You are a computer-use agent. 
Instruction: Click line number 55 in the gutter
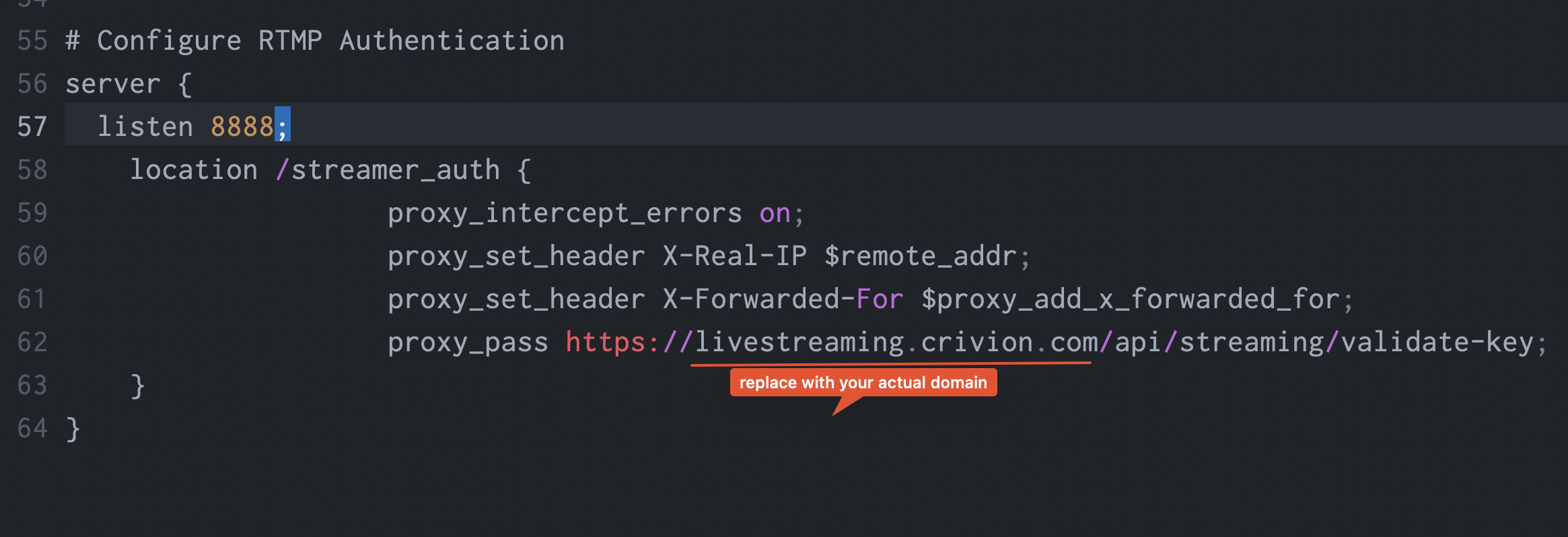(x=32, y=41)
